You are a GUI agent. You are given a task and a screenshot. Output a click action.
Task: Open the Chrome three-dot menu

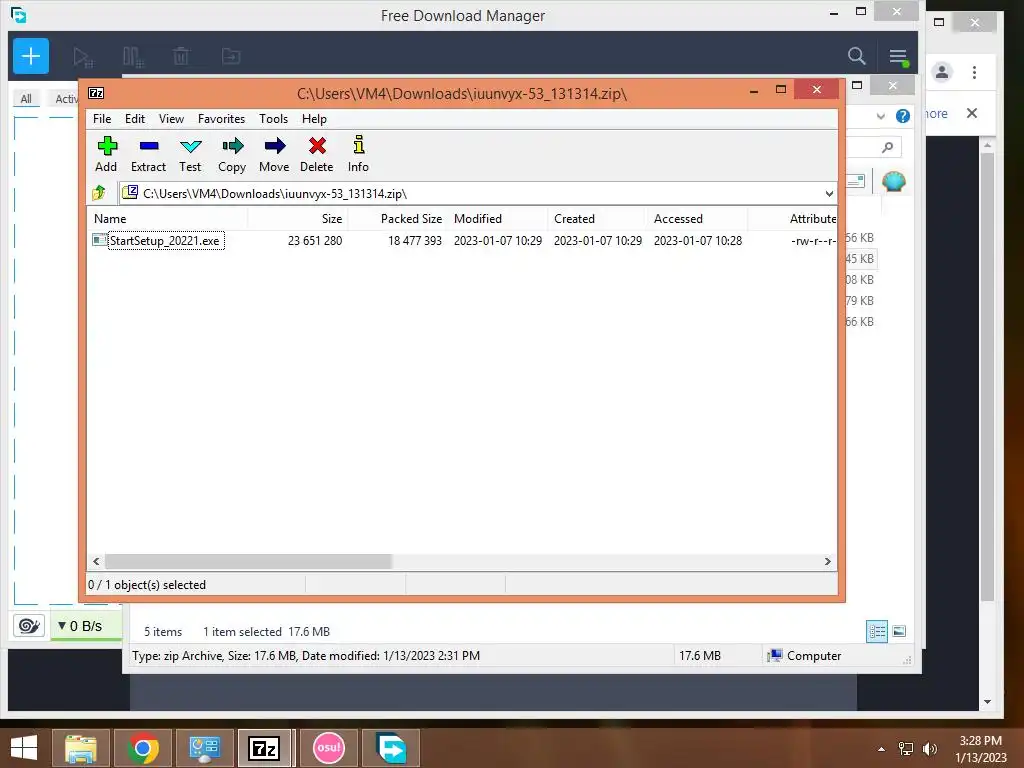[974, 72]
